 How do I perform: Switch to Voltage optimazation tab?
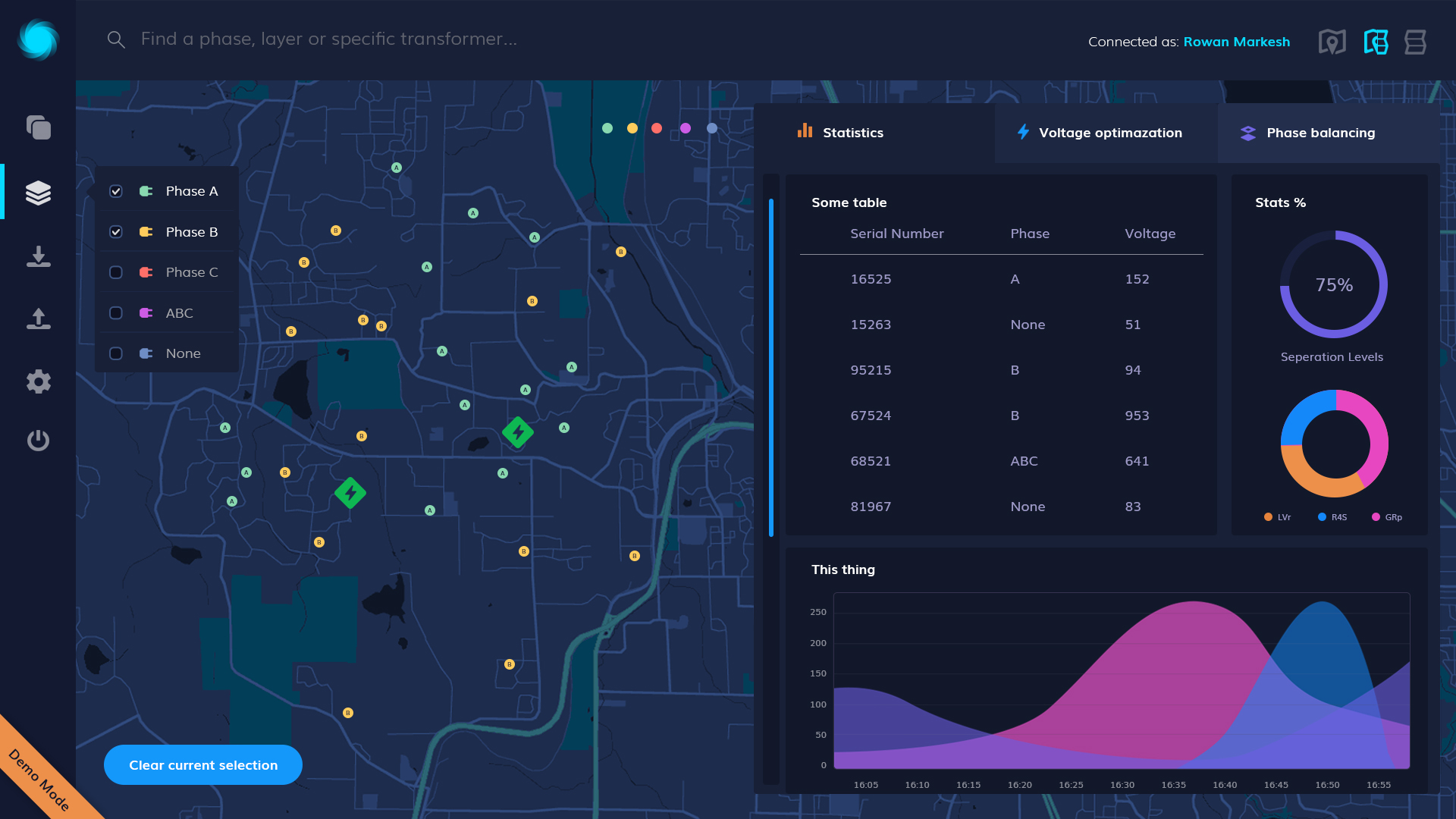(x=1106, y=133)
